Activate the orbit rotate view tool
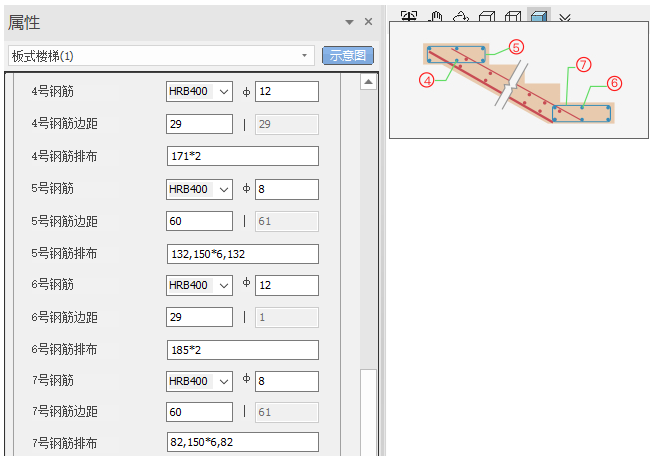Image resolution: width=661 pixels, height=457 pixels. click(x=460, y=17)
